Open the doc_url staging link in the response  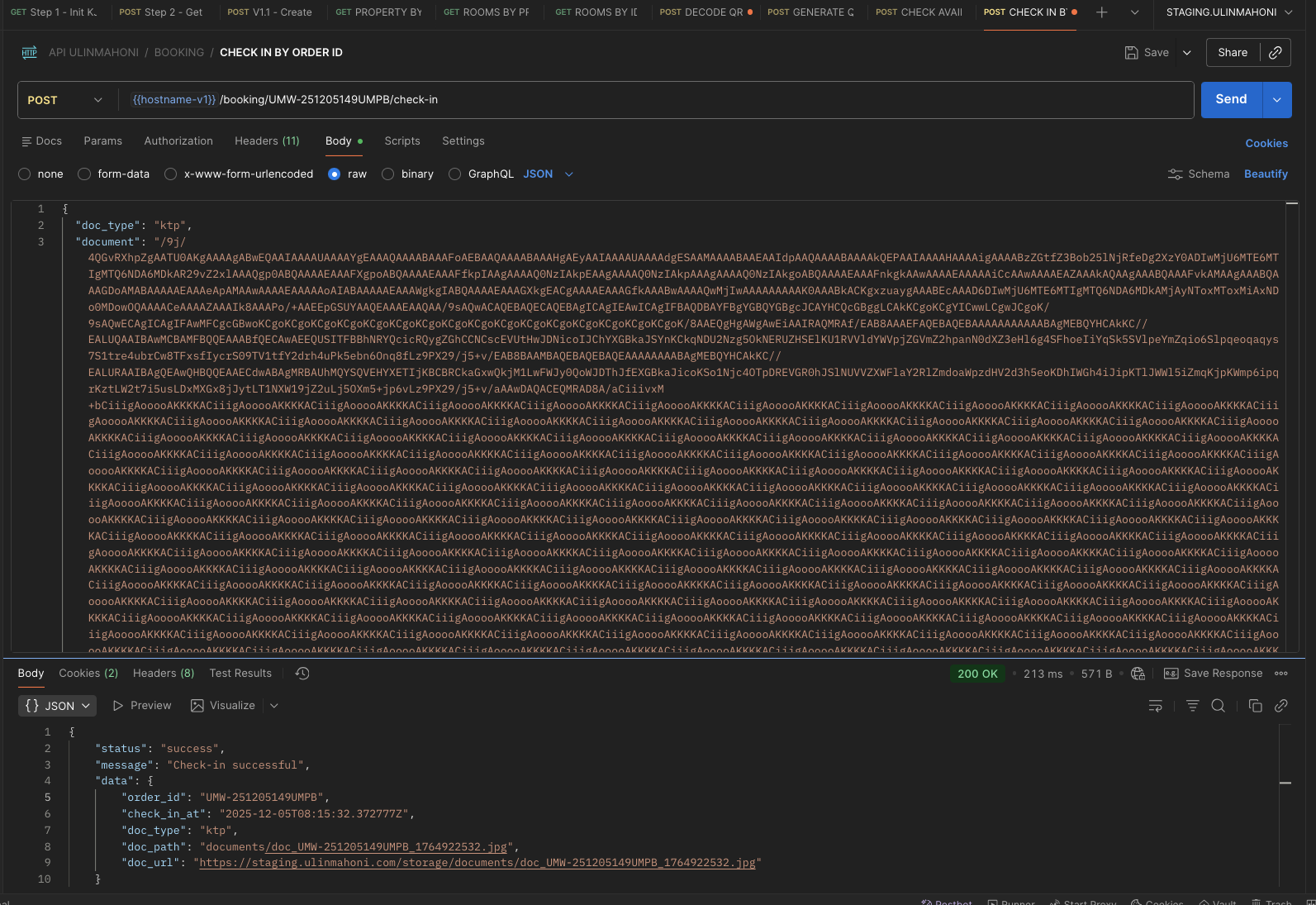[477, 863]
